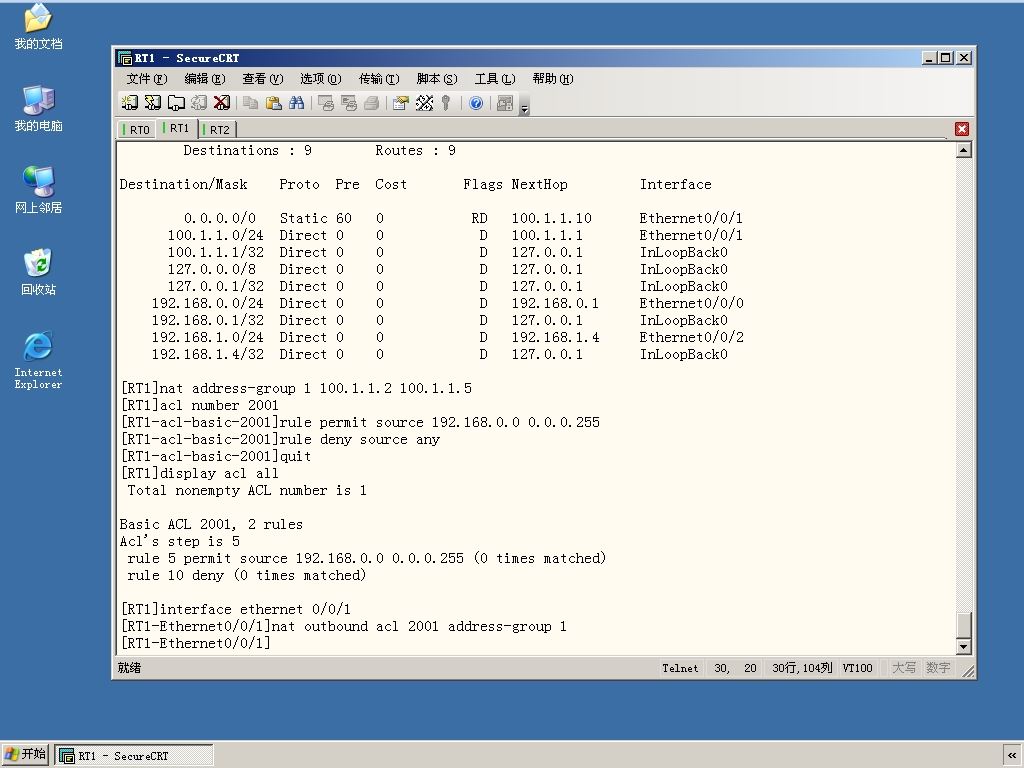The image size is (1024, 768).
Task: Switch to the RT2 session tab
Action: (216, 129)
